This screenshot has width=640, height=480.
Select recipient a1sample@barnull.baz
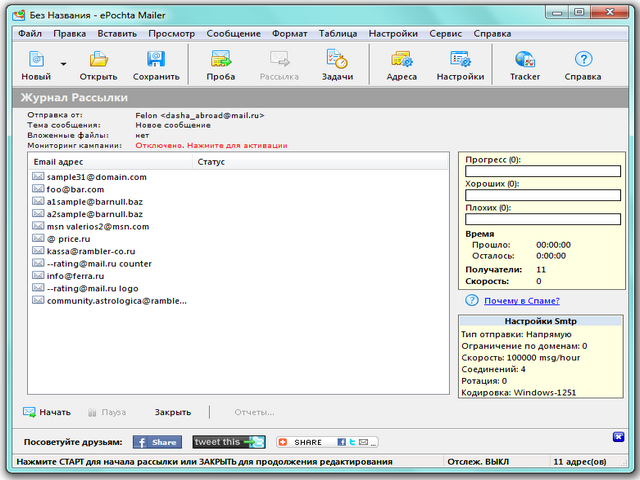point(95,202)
